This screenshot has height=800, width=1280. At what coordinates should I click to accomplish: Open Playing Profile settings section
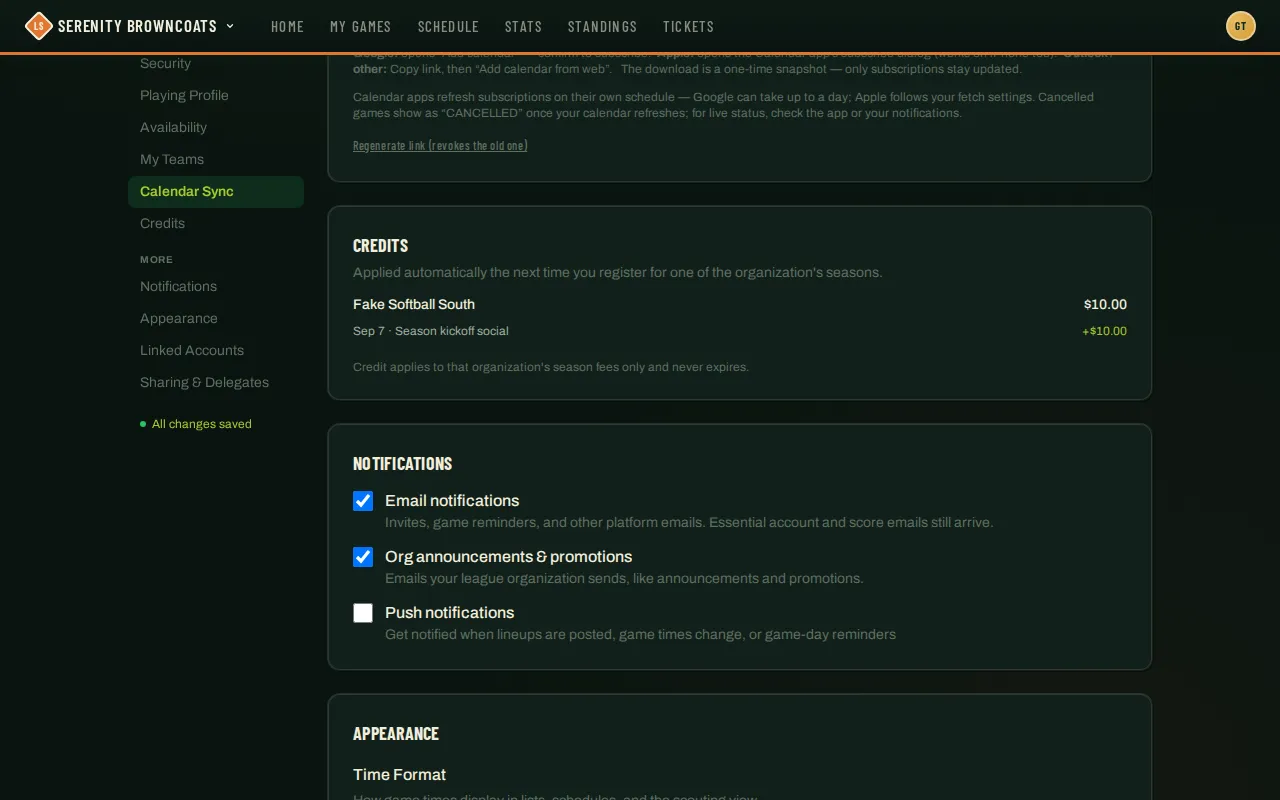tap(216, 95)
